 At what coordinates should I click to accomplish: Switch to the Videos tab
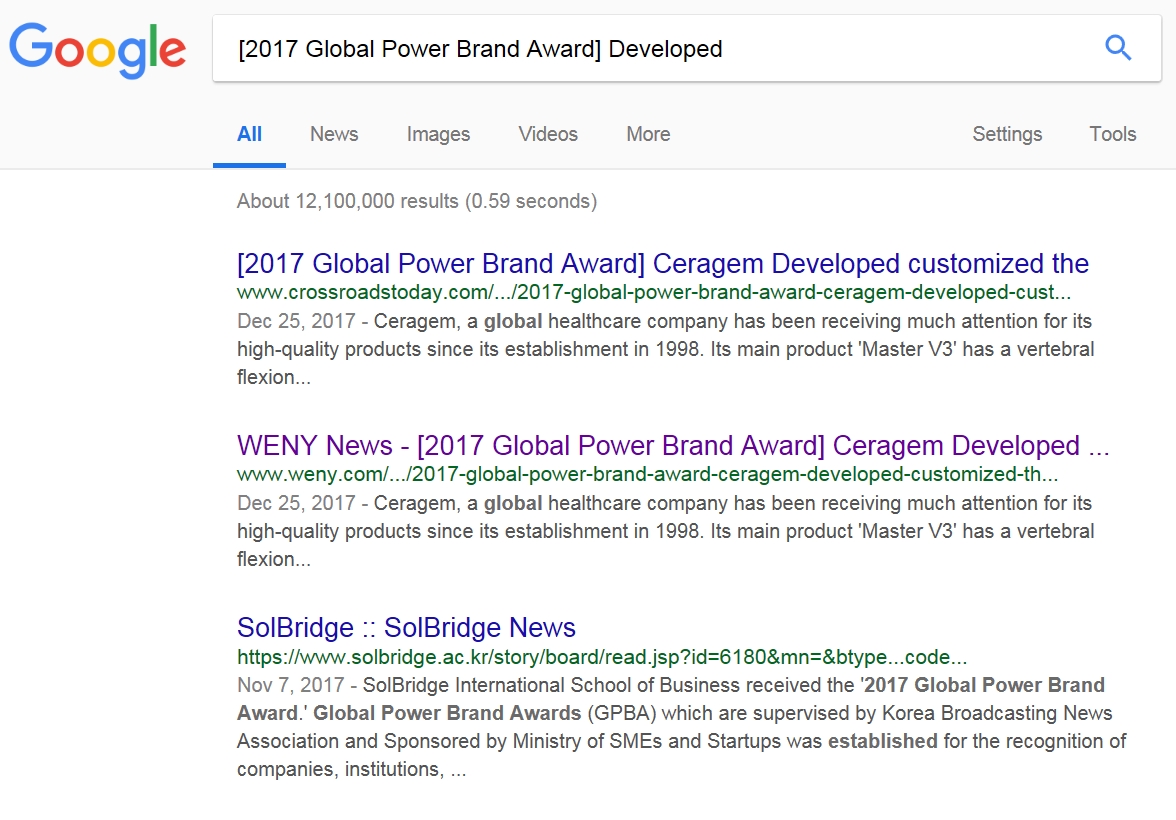click(x=548, y=134)
